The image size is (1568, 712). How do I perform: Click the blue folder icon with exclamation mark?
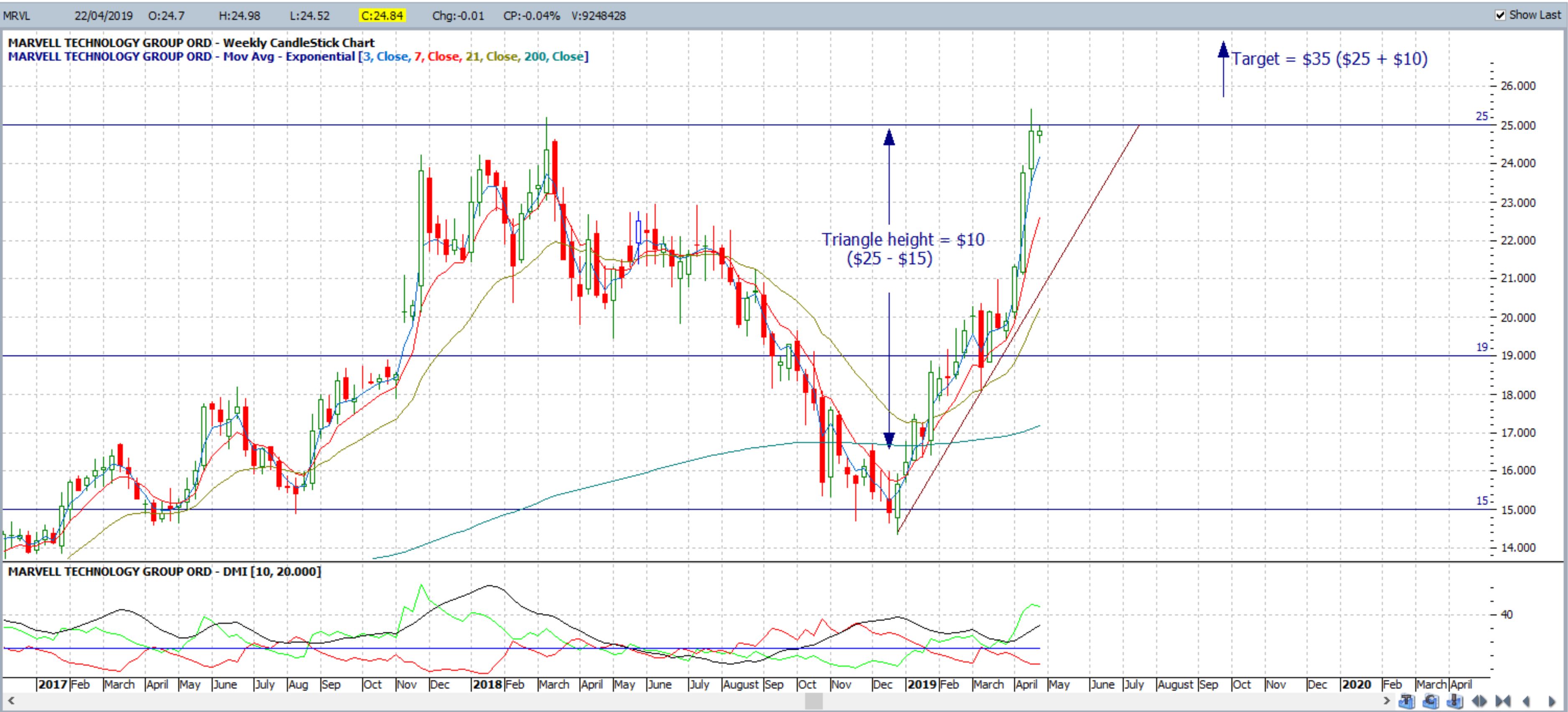pos(1456,701)
